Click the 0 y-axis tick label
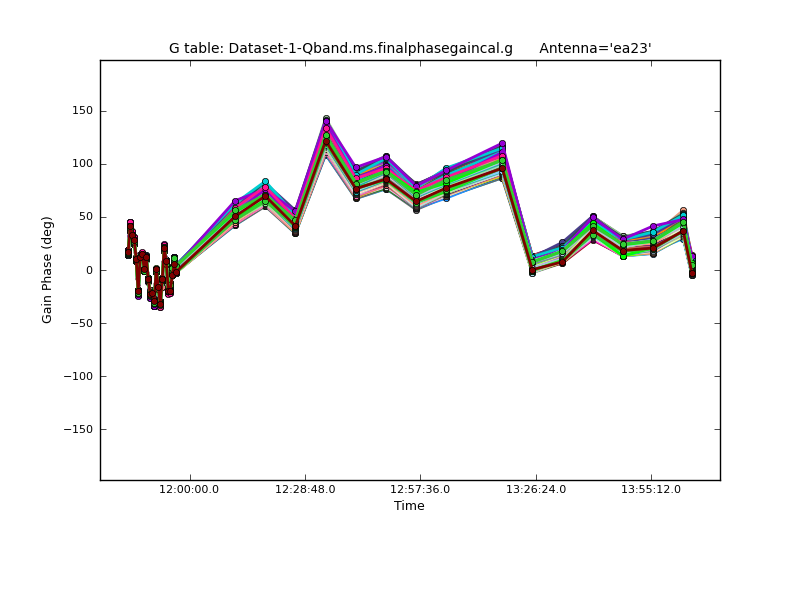 90,270
